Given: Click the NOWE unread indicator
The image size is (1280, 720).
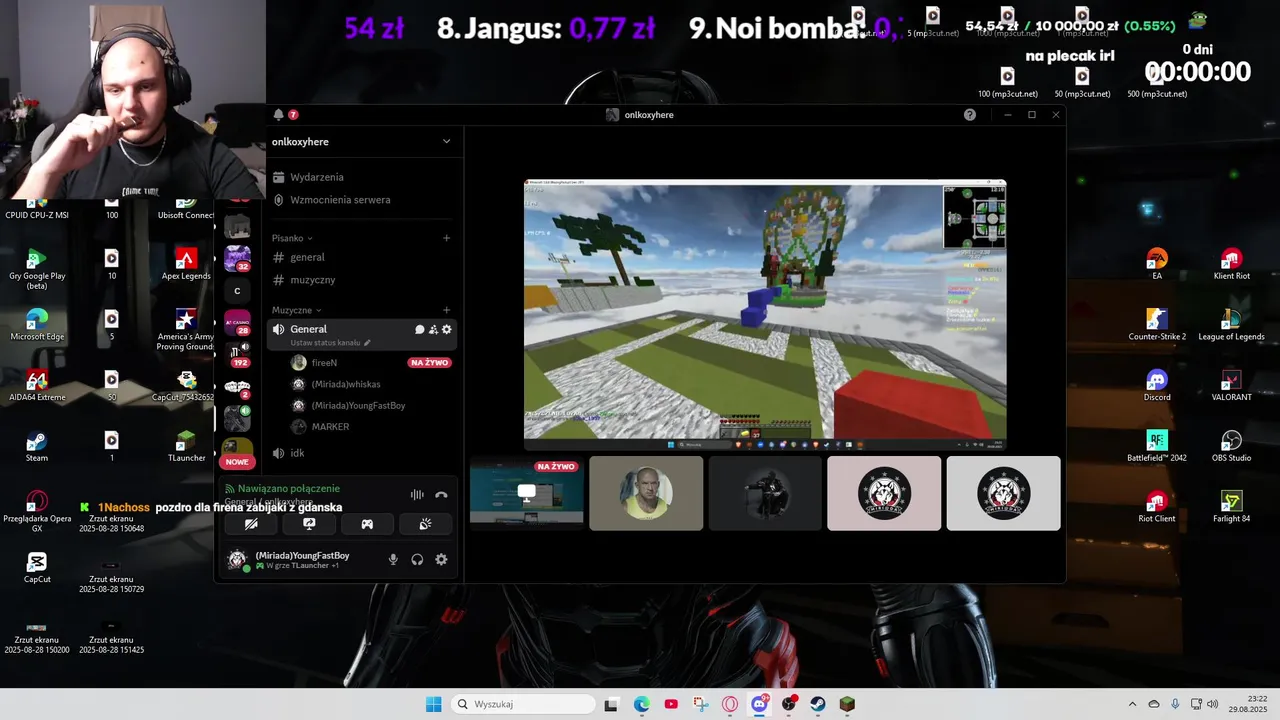Looking at the screenshot, I should [x=237, y=462].
